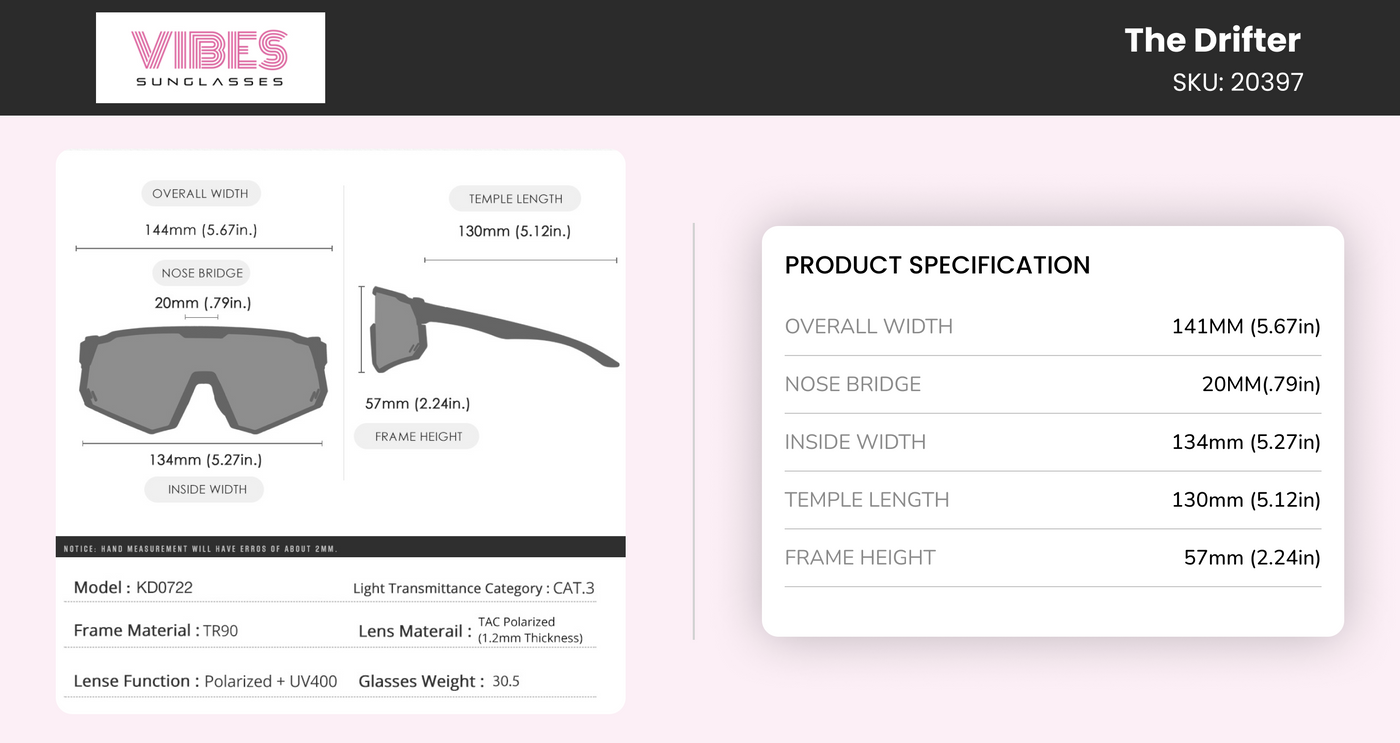Click the front-view sunglasses image
Screen dimensions: 1400x743
pyautogui.click(x=203, y=379)
